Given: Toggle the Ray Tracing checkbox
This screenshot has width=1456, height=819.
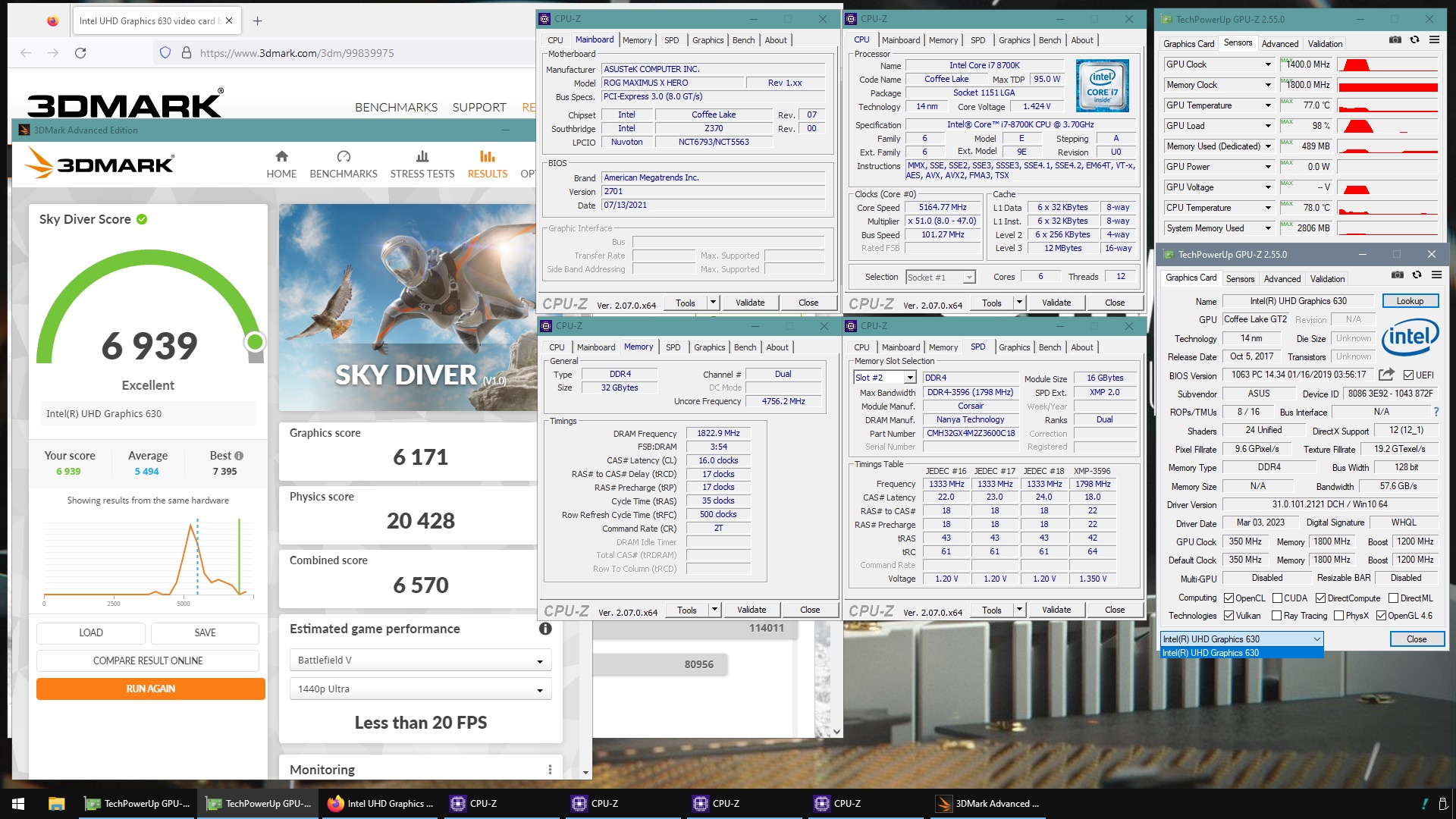Looking at the screenshot, I should [1276, 616].
